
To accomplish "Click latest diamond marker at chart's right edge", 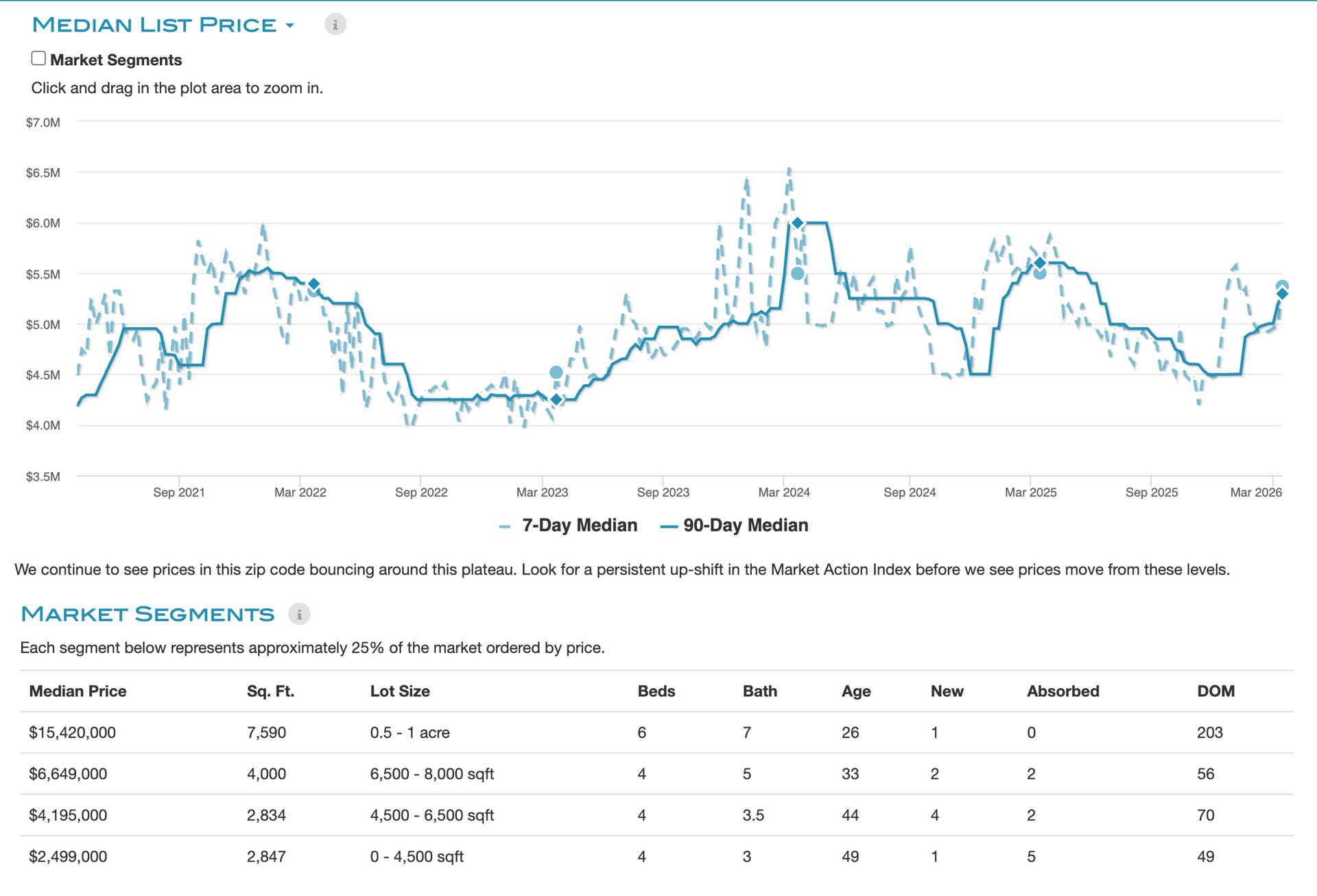I will [x=1281, y=294].
